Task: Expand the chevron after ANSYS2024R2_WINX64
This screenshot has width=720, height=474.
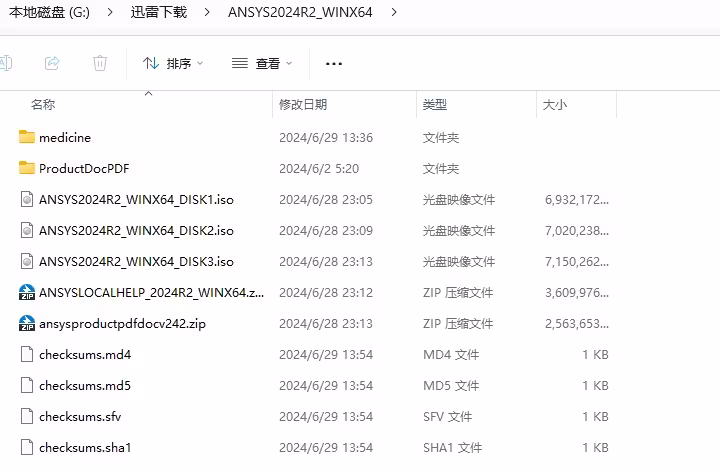Action: [x=394, y=12]
